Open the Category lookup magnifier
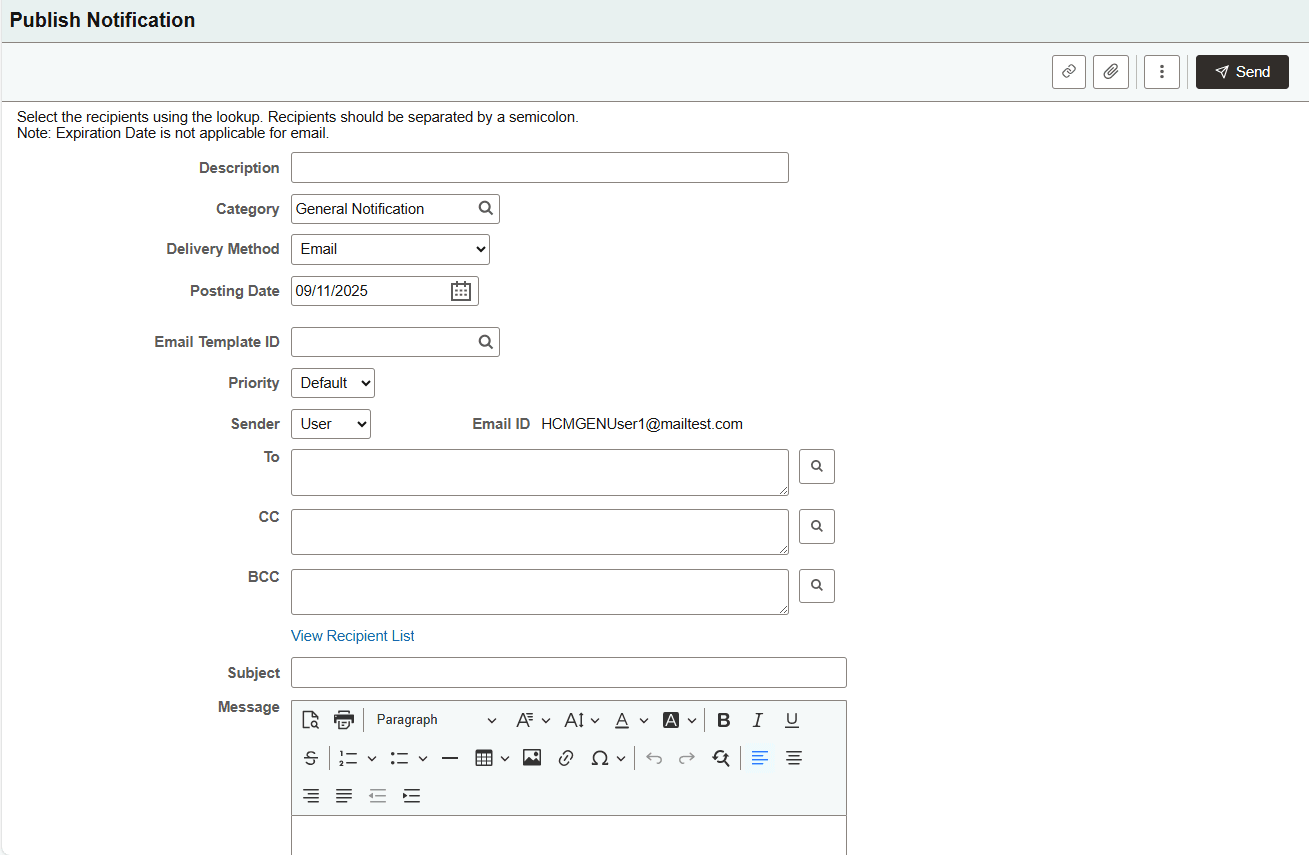Image resolution: width=1309 pixels, height=855 pixels. click(x=485, y=208)
